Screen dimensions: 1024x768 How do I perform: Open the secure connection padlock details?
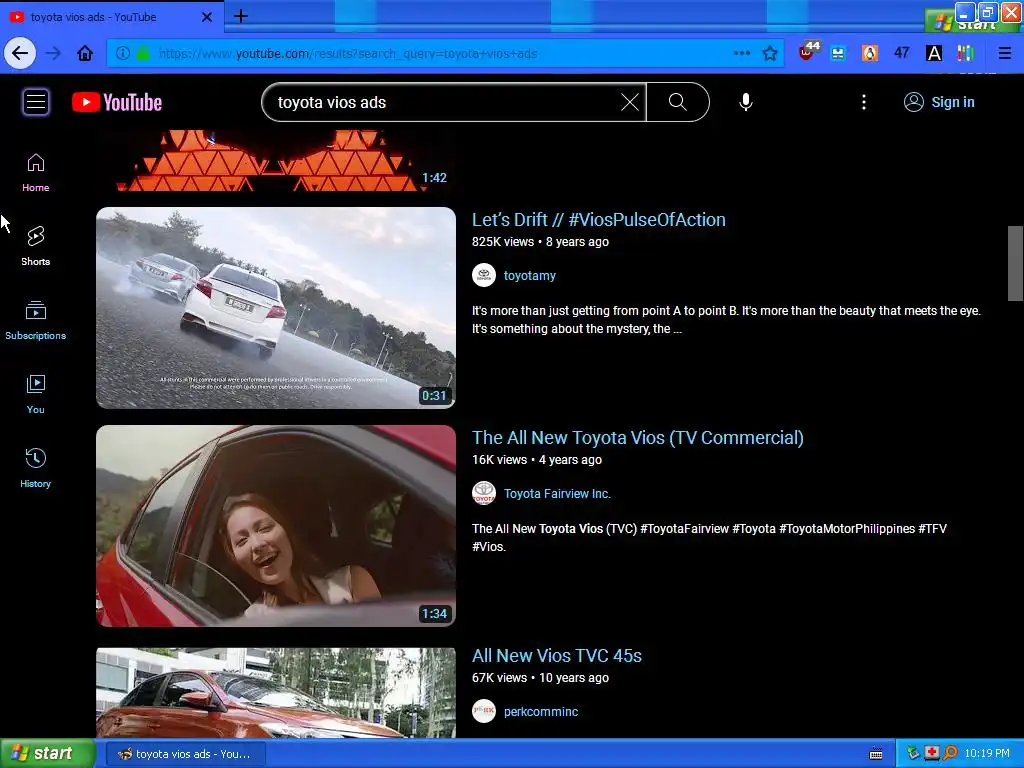143,54
